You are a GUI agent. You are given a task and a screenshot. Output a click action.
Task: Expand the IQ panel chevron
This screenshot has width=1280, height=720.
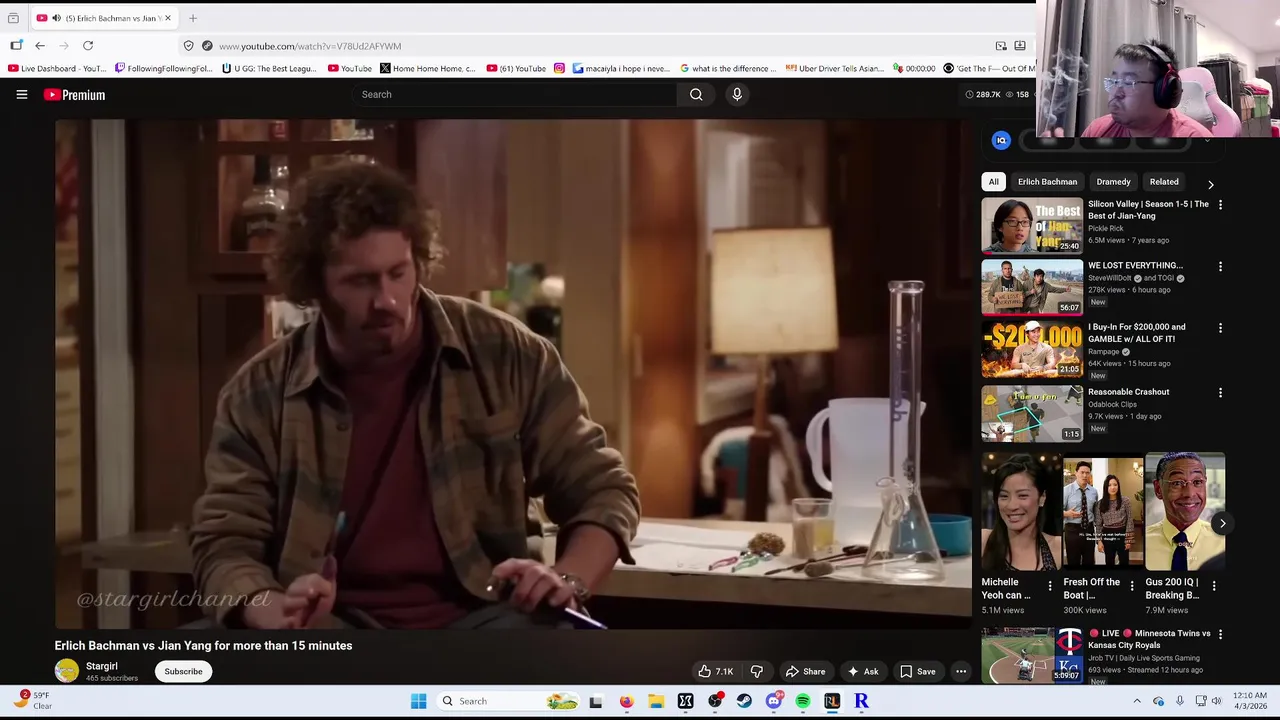tap(1207, 141)
